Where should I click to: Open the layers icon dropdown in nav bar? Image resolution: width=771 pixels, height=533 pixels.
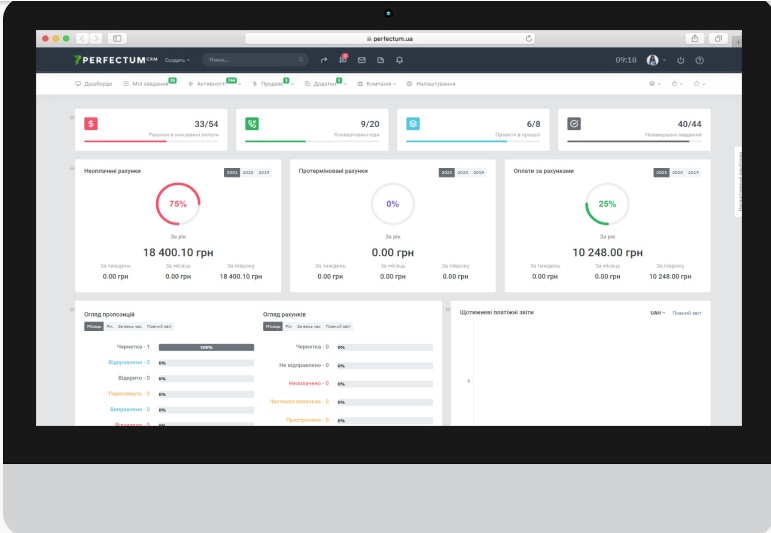pos(655,84)
